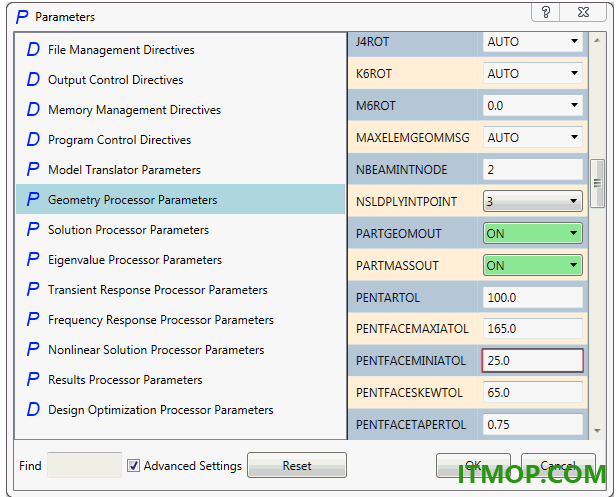Click the PENTFACEMAXIATOL value field

[x=533, y=328]
